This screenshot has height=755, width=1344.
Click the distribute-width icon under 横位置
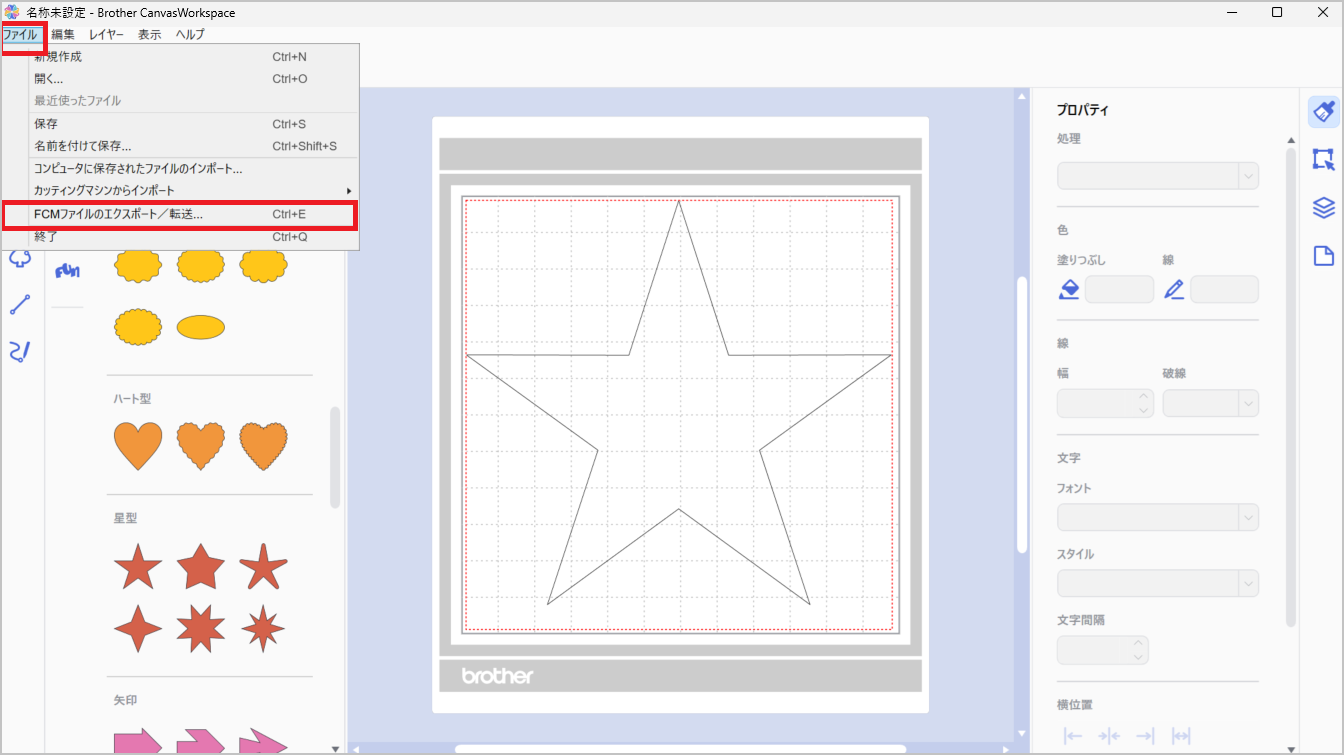pyautogui.click(x=1181, y=736)
